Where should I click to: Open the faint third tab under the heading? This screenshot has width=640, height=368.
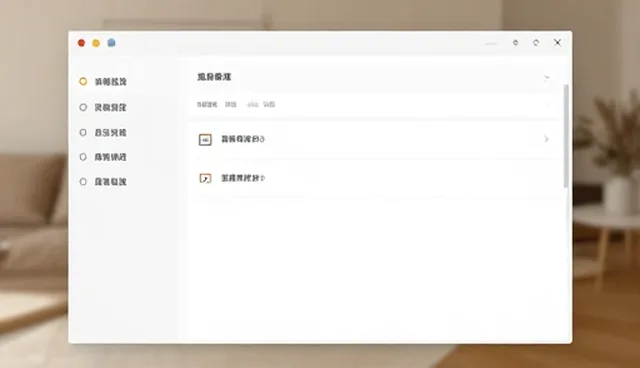coord(253,104)
